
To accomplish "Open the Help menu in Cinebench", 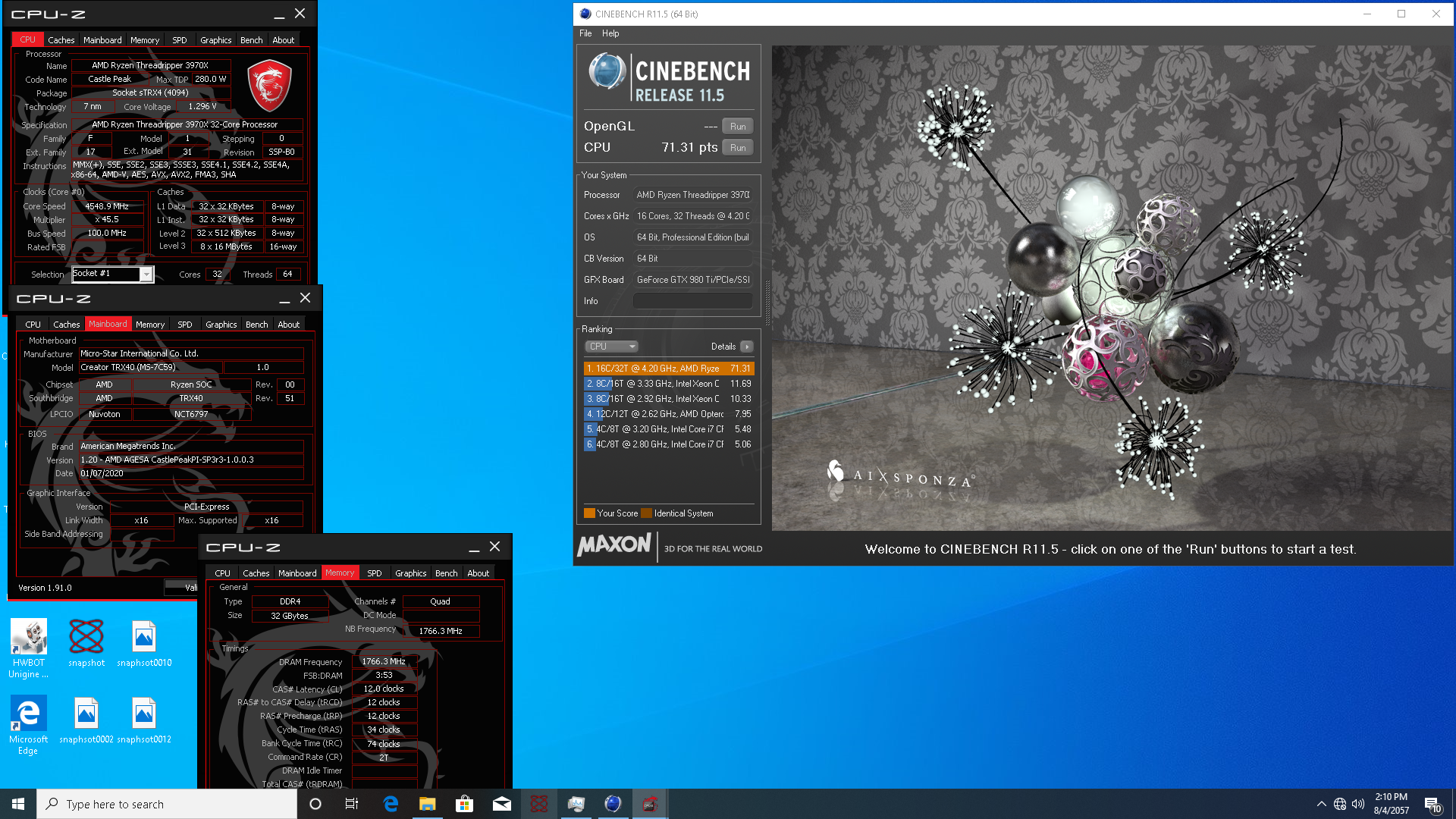I will (x=610, y=33).
